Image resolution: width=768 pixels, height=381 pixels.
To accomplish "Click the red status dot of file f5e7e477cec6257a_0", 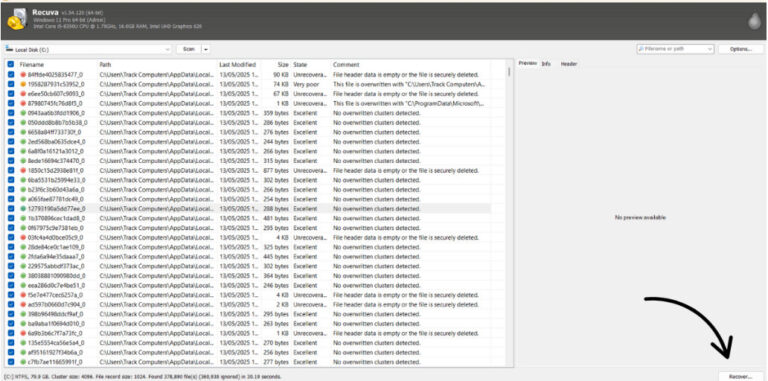I will [23, 295].
